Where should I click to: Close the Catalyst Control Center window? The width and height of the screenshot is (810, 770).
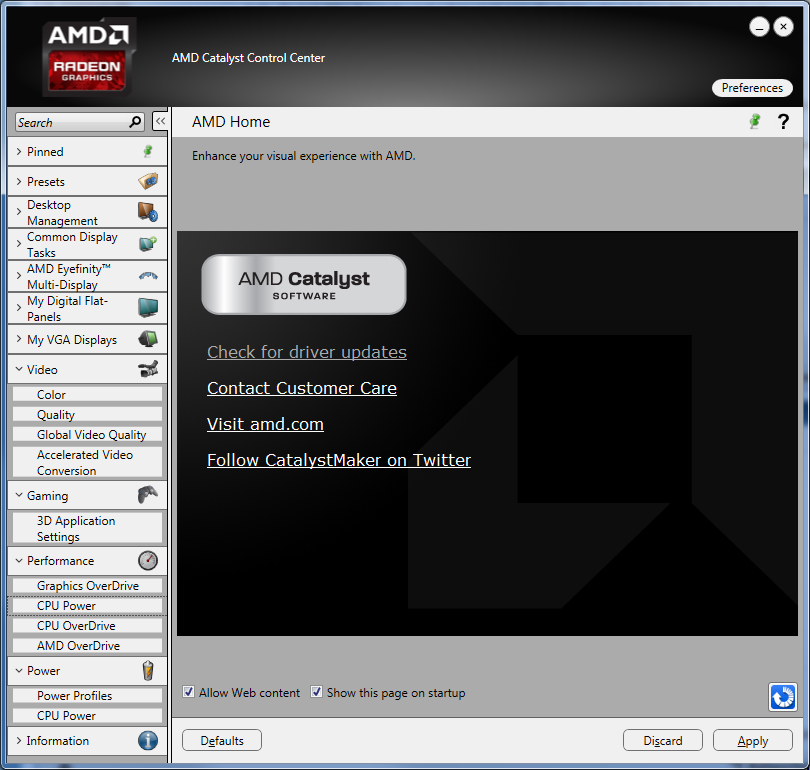click(783, 26)
